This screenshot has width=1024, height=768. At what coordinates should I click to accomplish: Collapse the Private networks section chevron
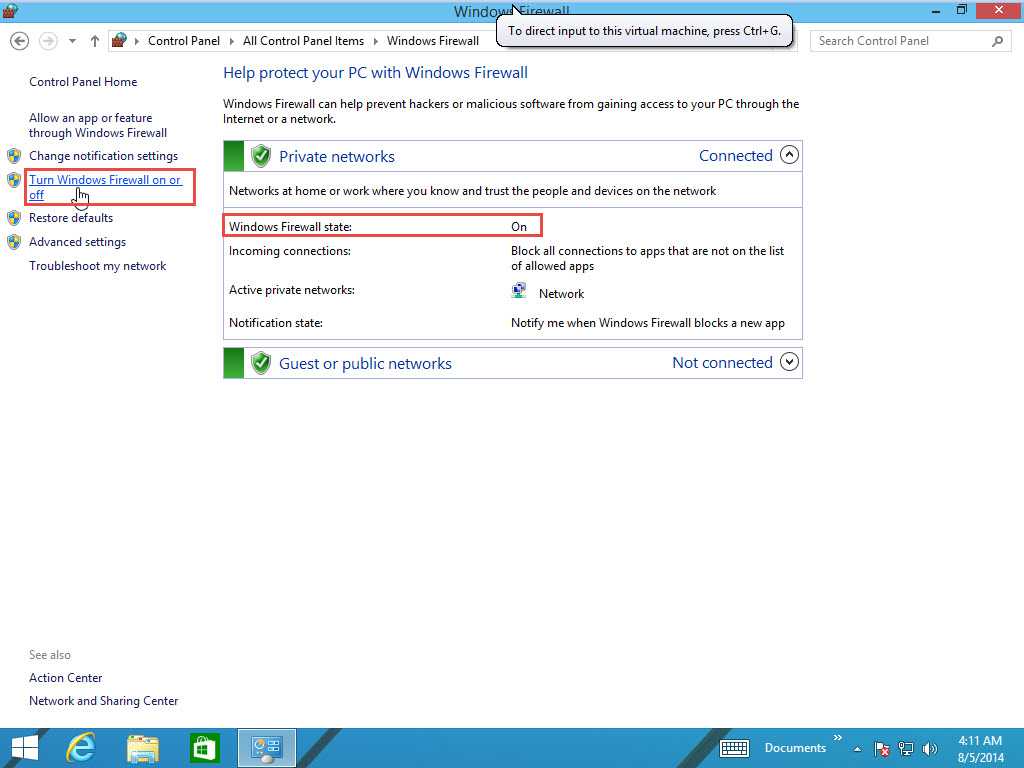point(789,155)
